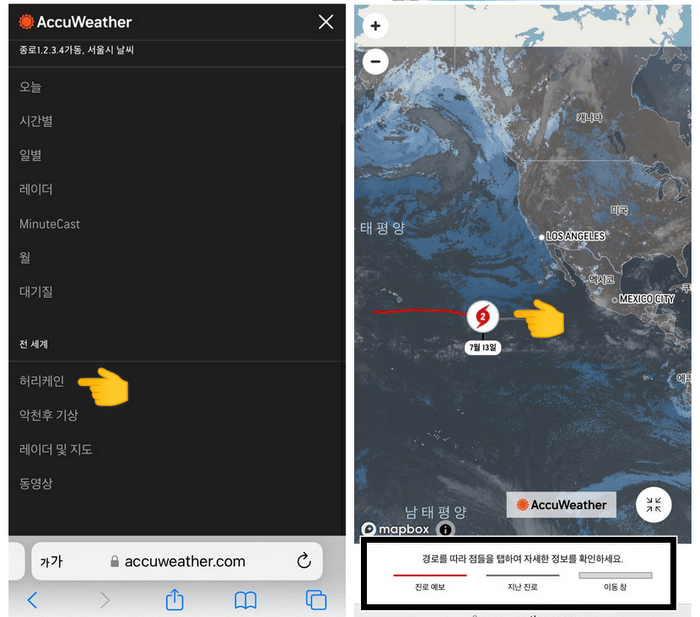Open the 월 monthly forecast
Image resolution: width=700 pixels, height=617 pixels.
point(25,258)
